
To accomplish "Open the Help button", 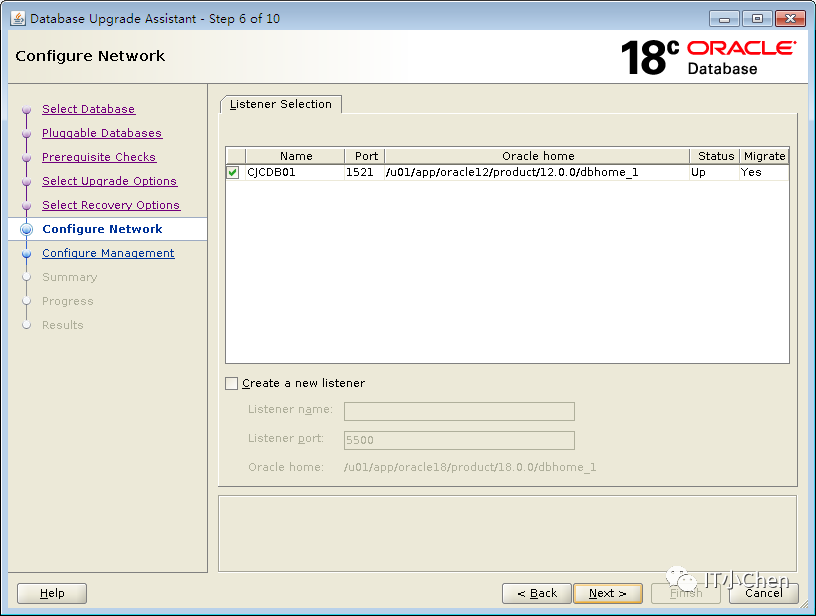I will (52, 593).
